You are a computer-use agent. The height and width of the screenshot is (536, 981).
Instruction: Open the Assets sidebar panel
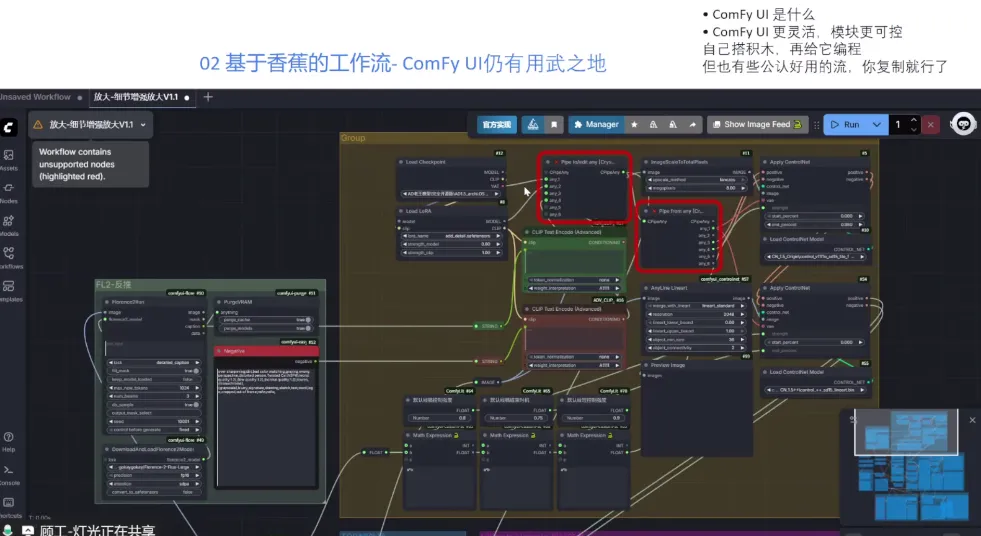click(9, 159)
